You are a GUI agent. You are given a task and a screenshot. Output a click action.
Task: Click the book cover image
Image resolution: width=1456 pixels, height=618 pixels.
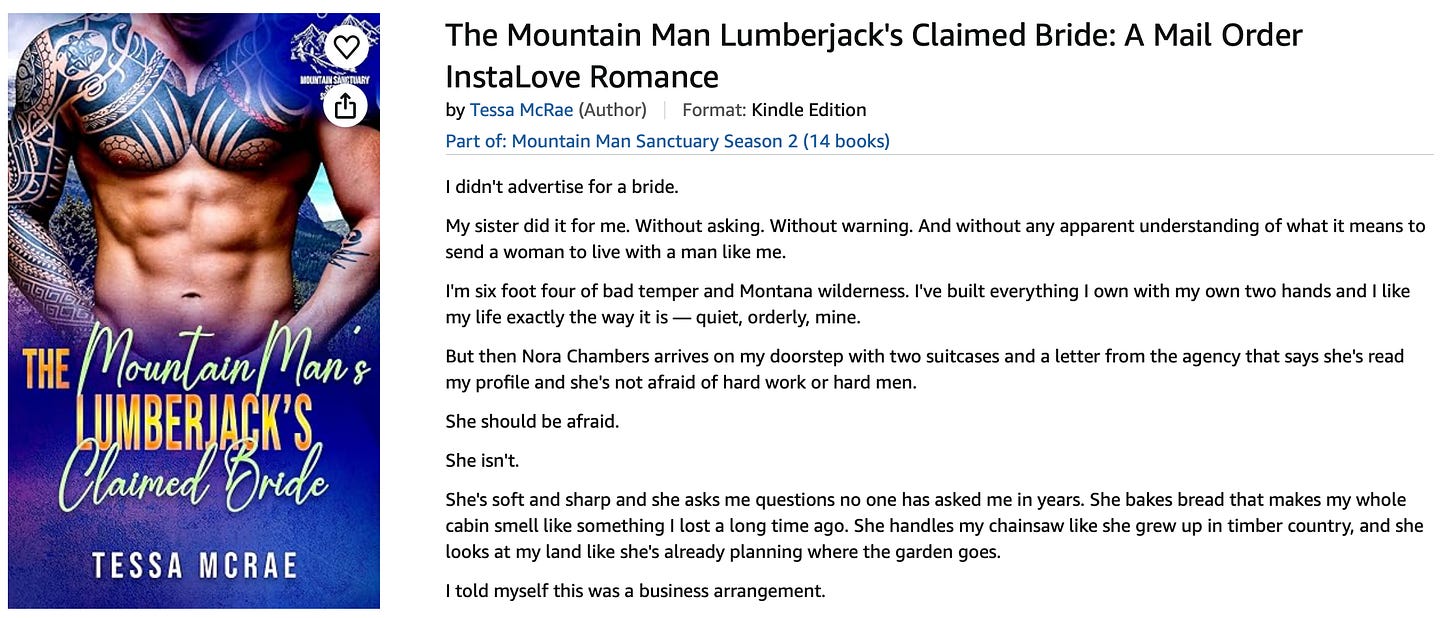click(194, 310)
